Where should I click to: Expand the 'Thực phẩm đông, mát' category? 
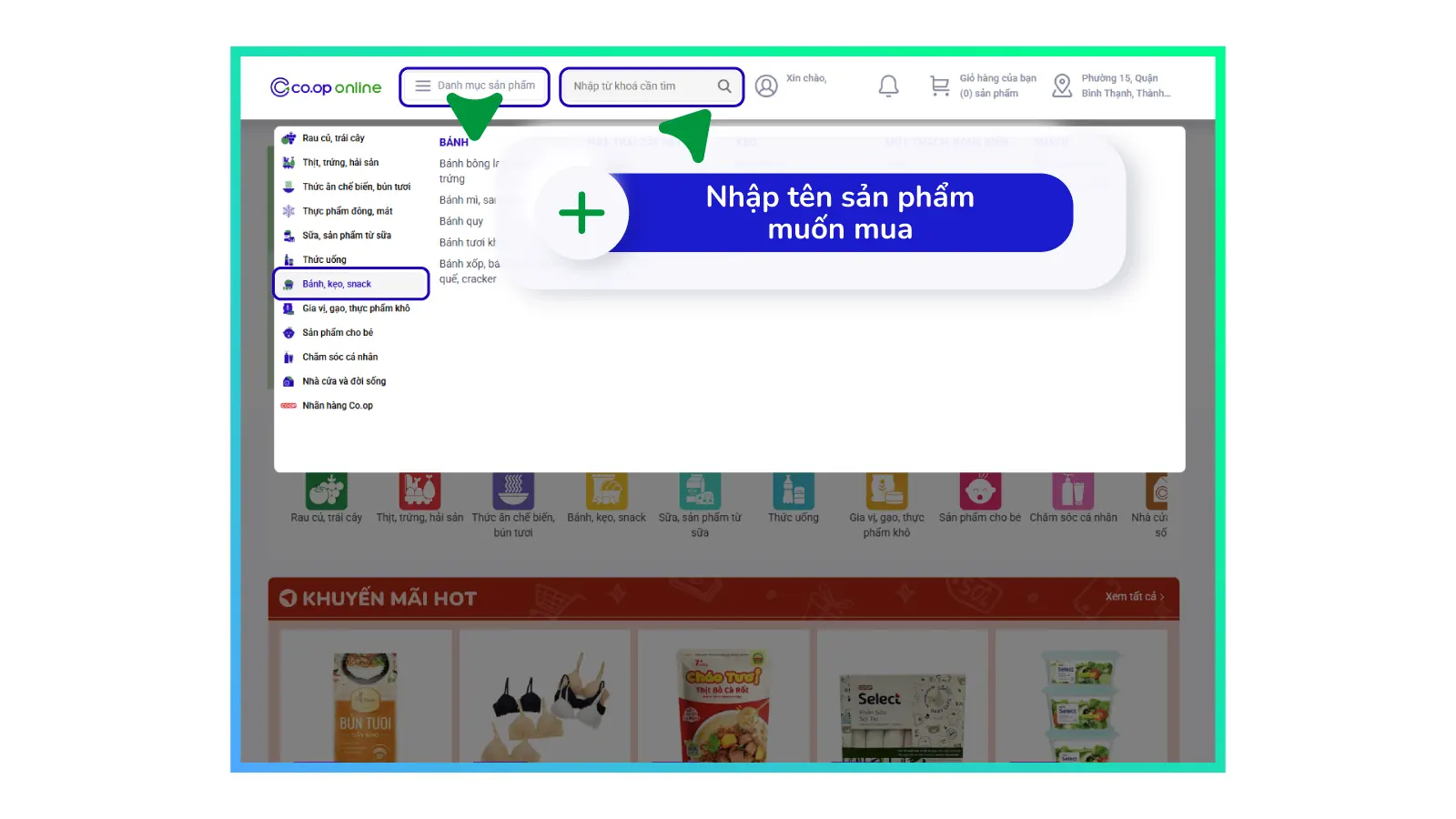(346, 210)
